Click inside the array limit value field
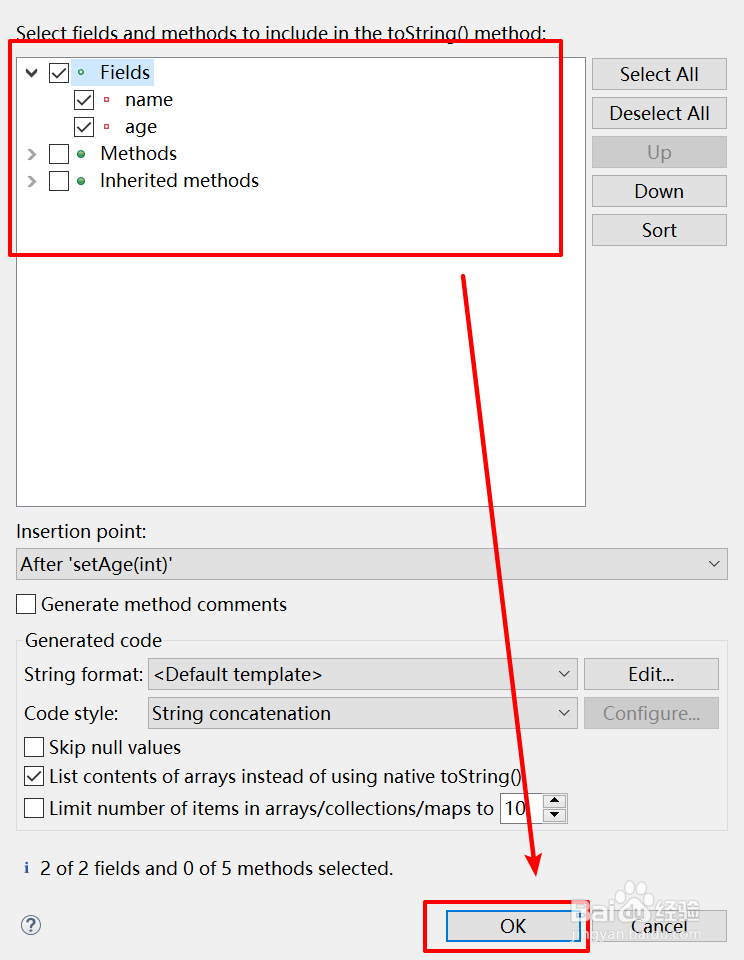This screenshot has height=960, width=744. (x=515, y=807)
